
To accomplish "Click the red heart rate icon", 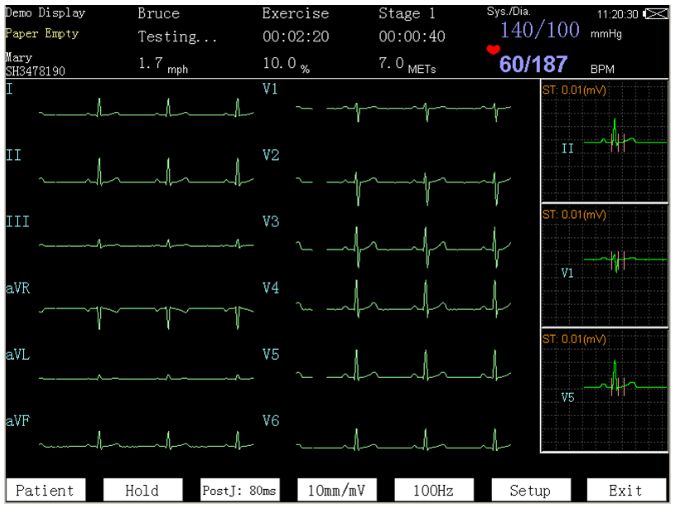I will [x=491, y=50].
